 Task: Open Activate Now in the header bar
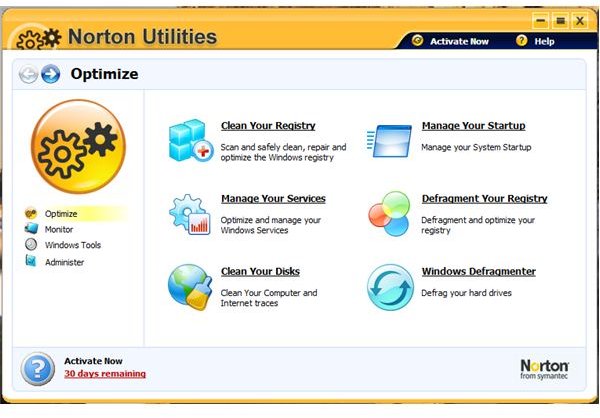[459, 41]
